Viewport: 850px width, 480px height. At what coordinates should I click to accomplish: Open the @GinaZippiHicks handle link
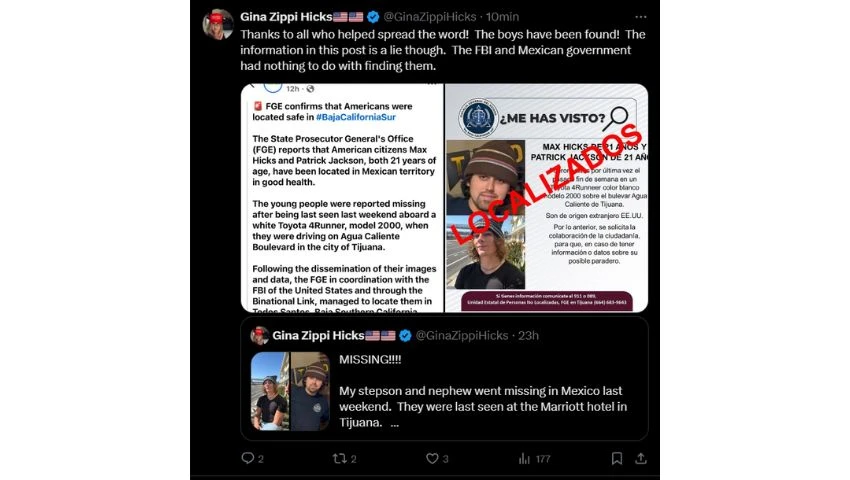click(430, 17)
